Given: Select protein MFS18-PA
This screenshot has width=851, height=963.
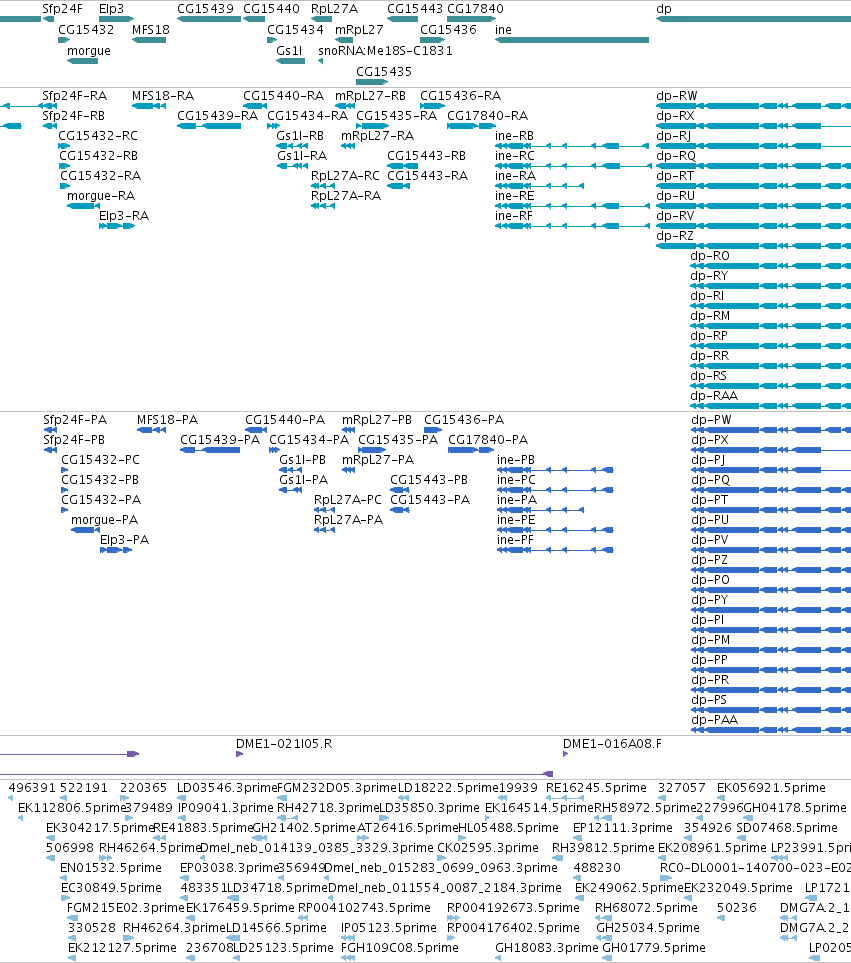Looking at the screenshot, I should coord(167,420).
